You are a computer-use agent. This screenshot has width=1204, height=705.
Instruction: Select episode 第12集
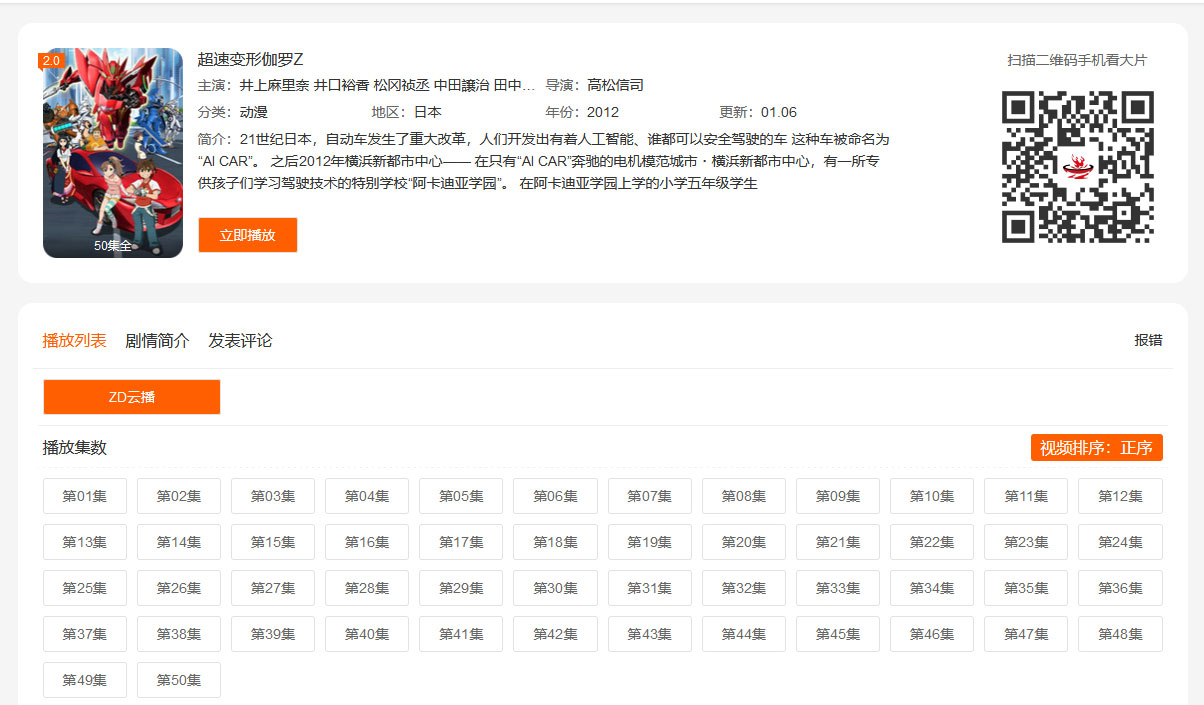point(1120,496)
